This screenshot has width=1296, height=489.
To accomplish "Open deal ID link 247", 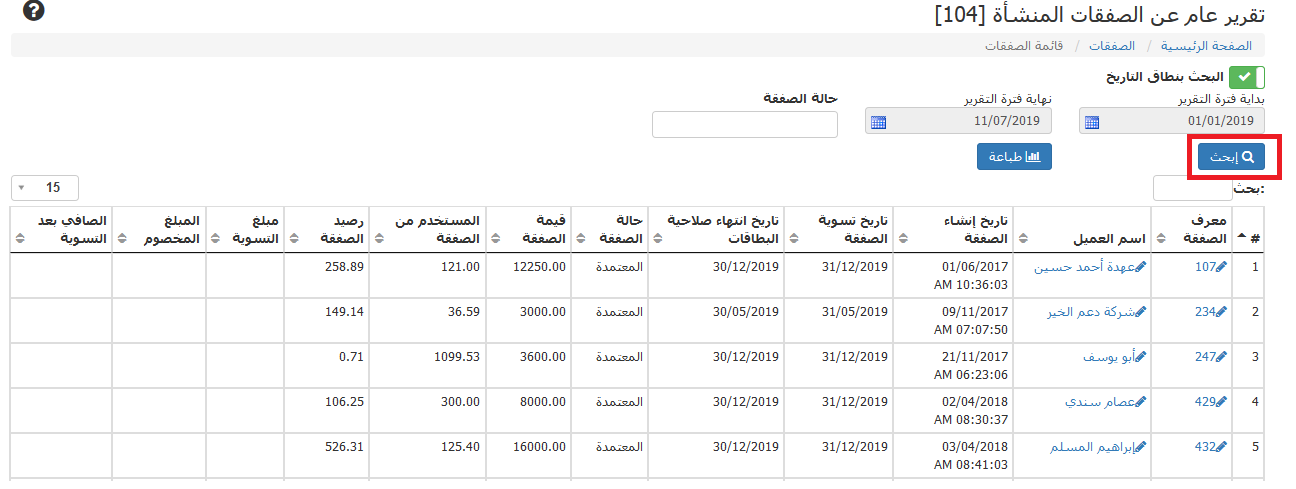I will 1205,357.
